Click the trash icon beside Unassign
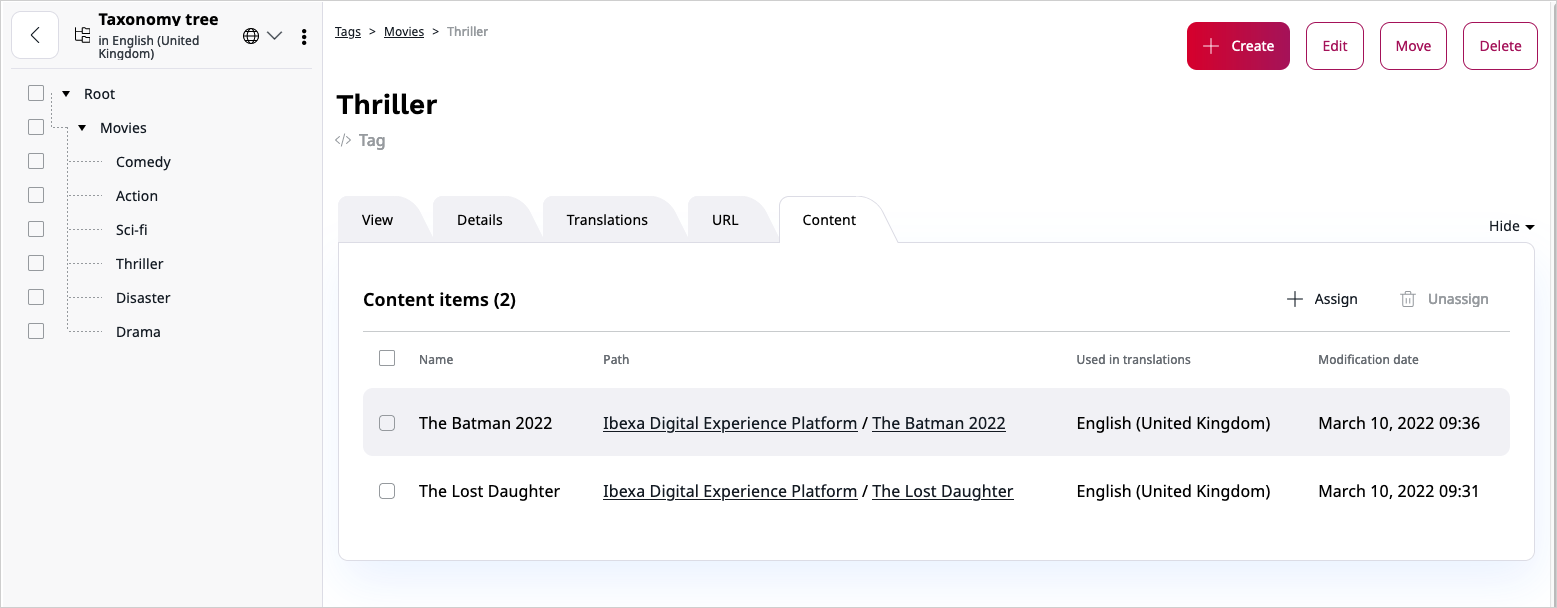The height and width of the screenshot is (608, 1557). [1408, 299]
